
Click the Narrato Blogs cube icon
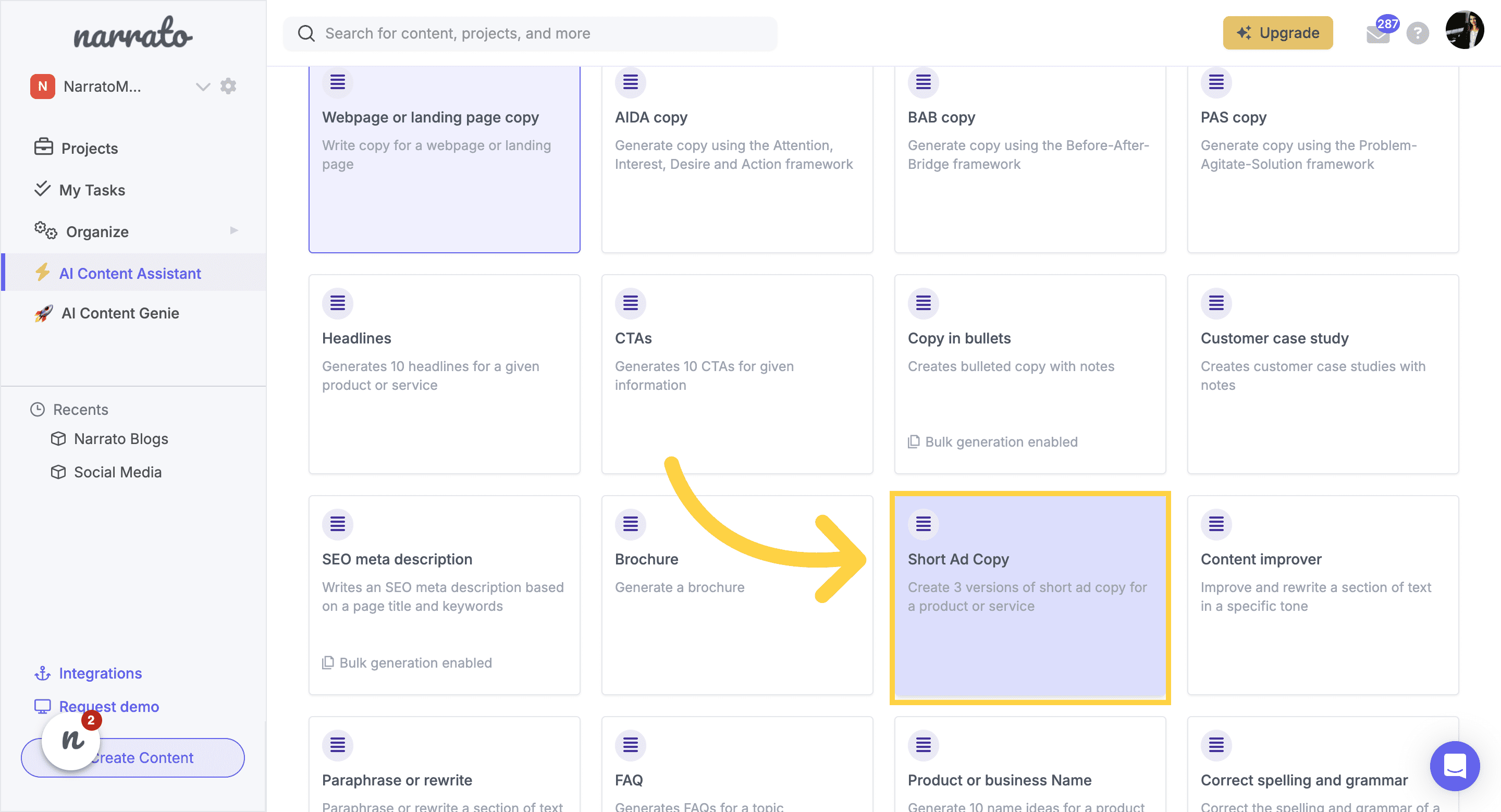tap(58, 439)
